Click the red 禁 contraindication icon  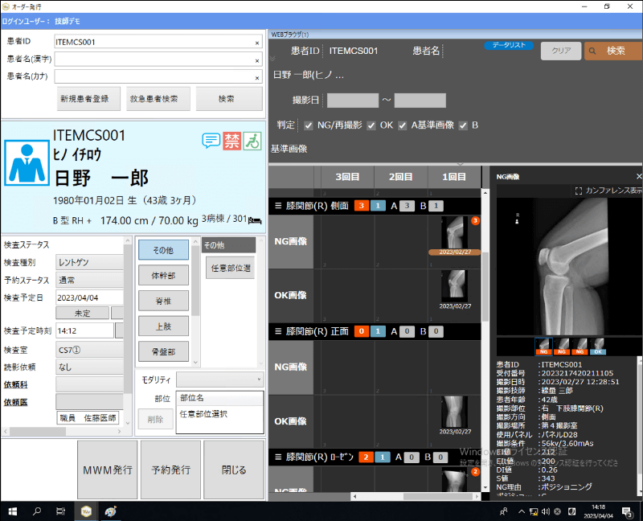tap(232, 140)
